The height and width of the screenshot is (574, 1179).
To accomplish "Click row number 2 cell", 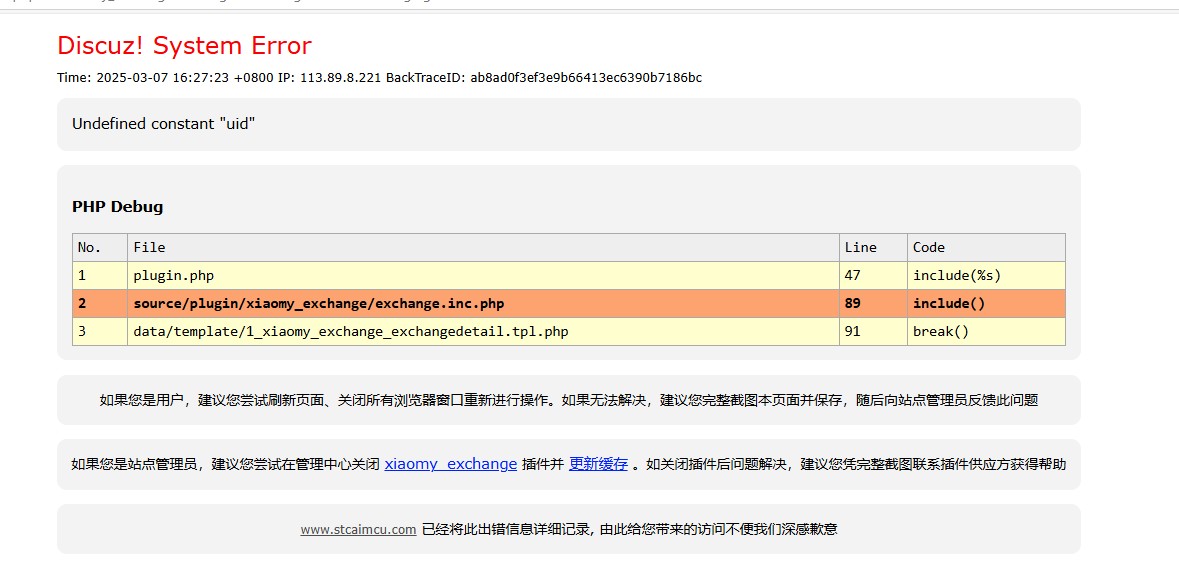I will [x=100, y=304].
